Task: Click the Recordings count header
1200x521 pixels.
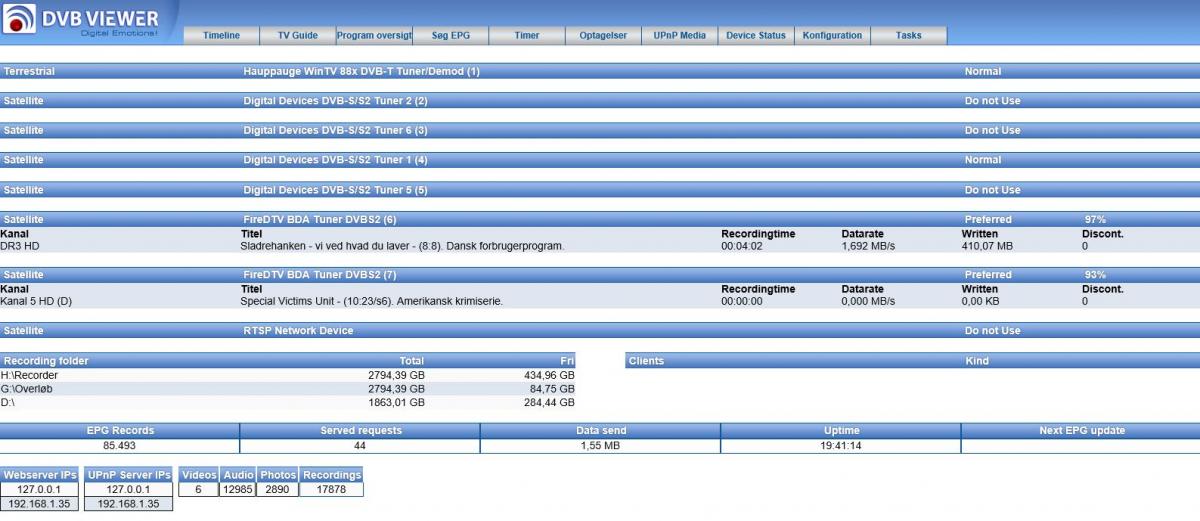Action: pyautogui.click(x=331, y=475)
